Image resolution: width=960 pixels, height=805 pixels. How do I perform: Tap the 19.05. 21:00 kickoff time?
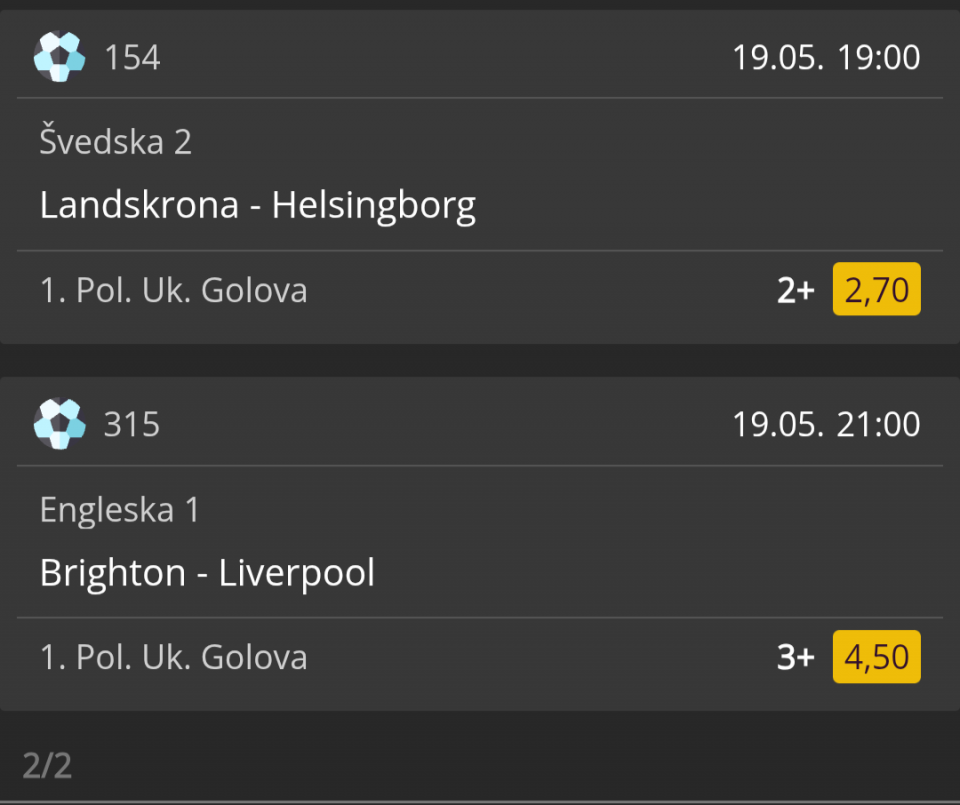tap(827, 424)
